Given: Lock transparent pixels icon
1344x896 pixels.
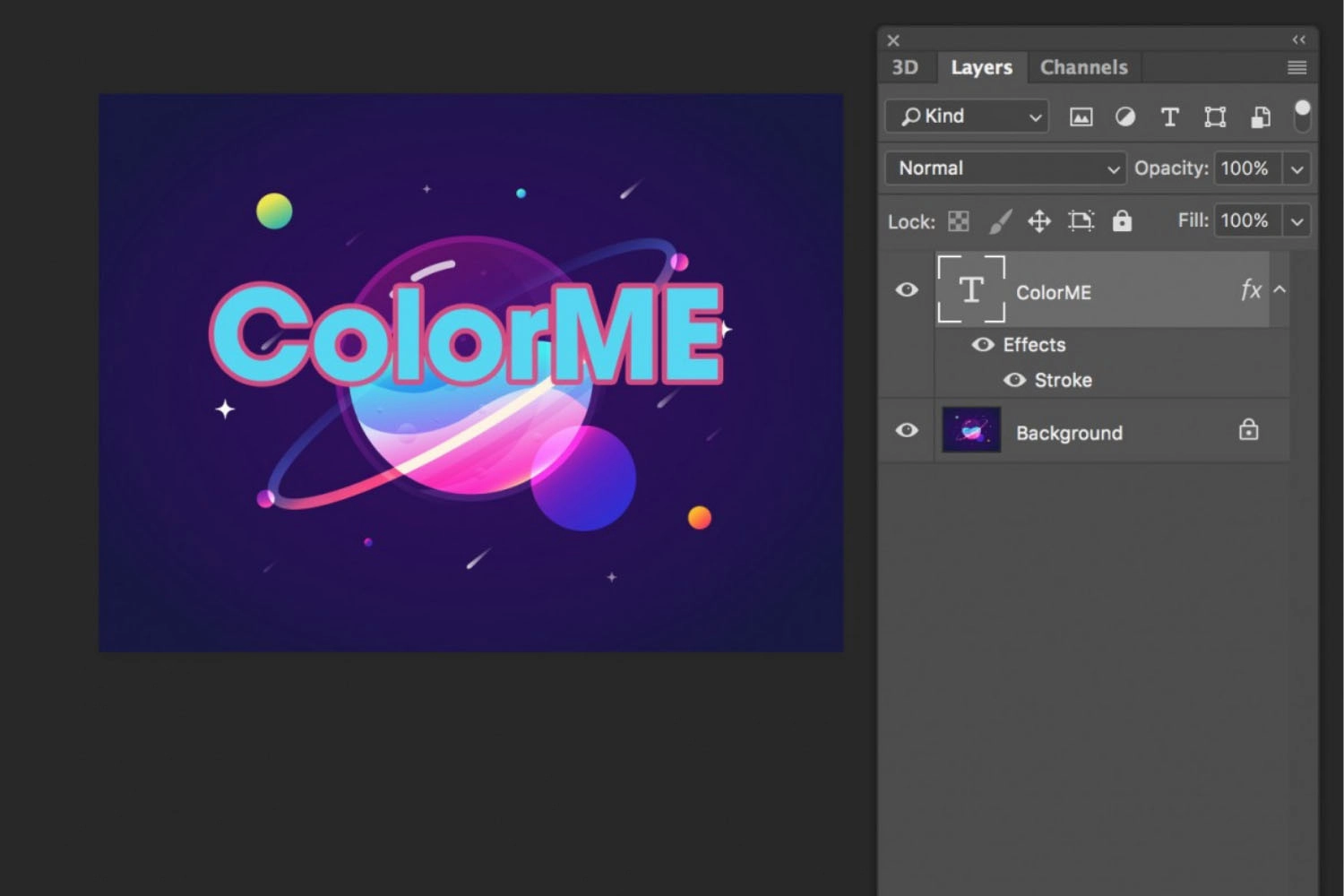Looking at the screenshot, I should (x=959, y=221).
